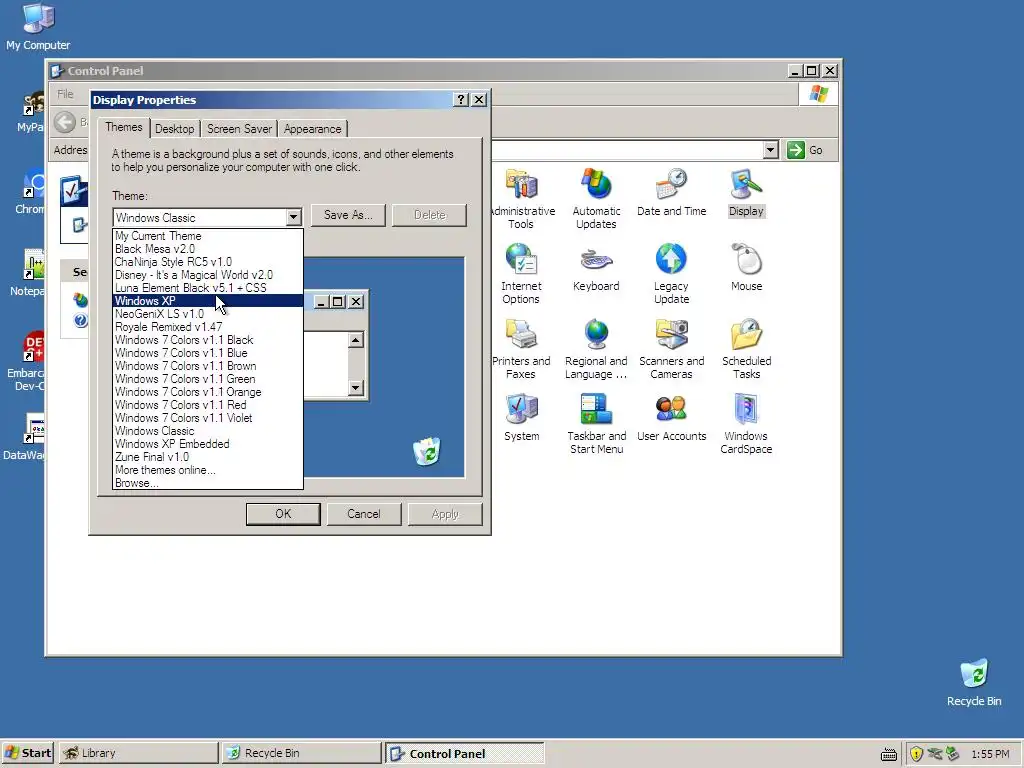
Task: Choose Windows 7 Colors v1.1 Black
Action: pyautogui.click(x=208, y=340)
